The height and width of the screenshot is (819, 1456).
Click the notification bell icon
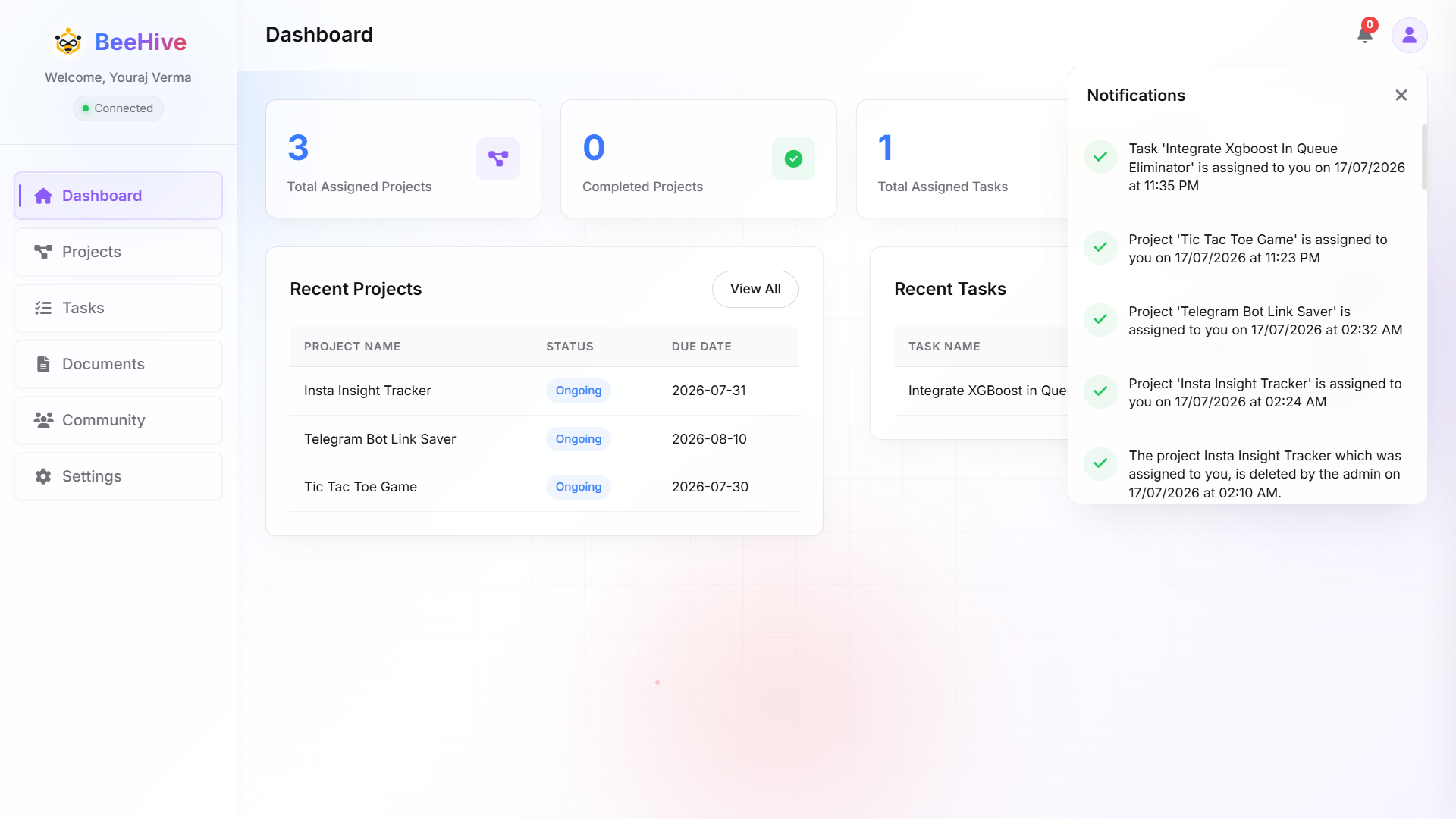[1365, 34]
